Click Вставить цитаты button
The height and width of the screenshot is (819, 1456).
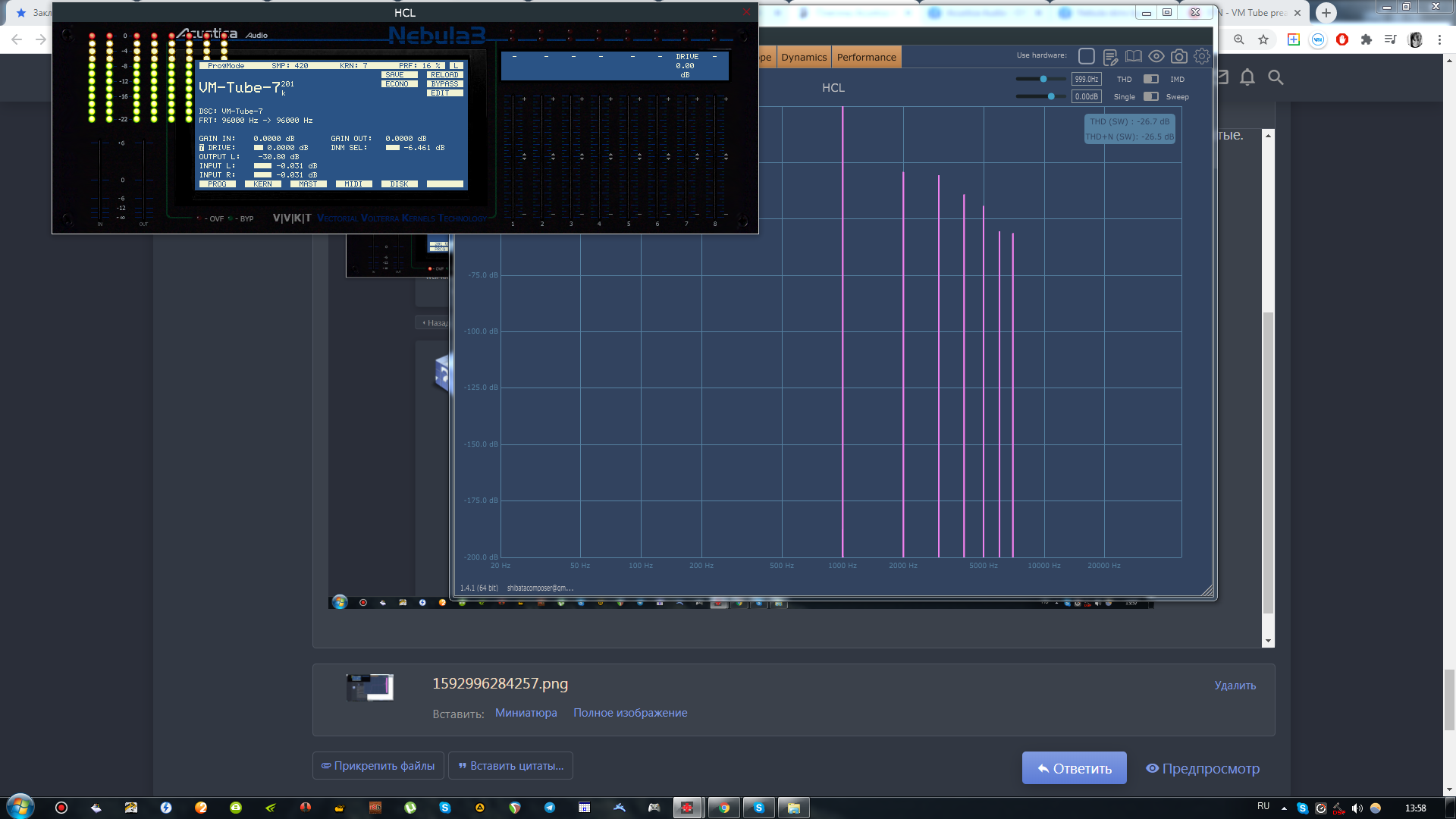(x=510, y=766)
